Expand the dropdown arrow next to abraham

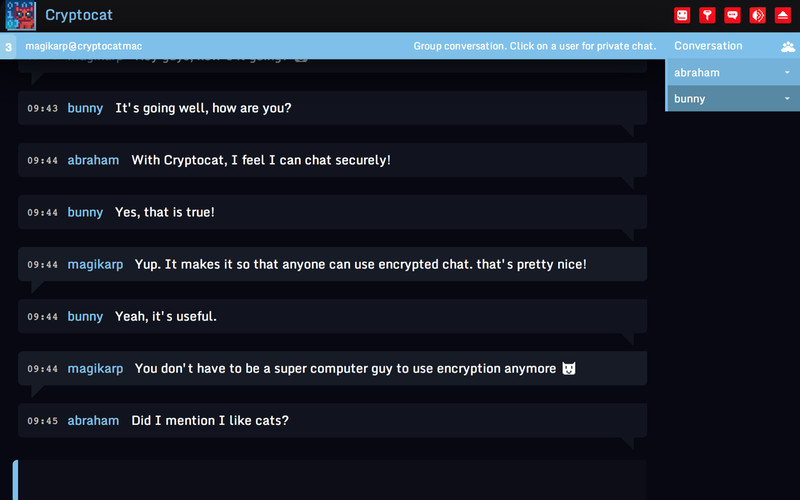pos(787,72)
